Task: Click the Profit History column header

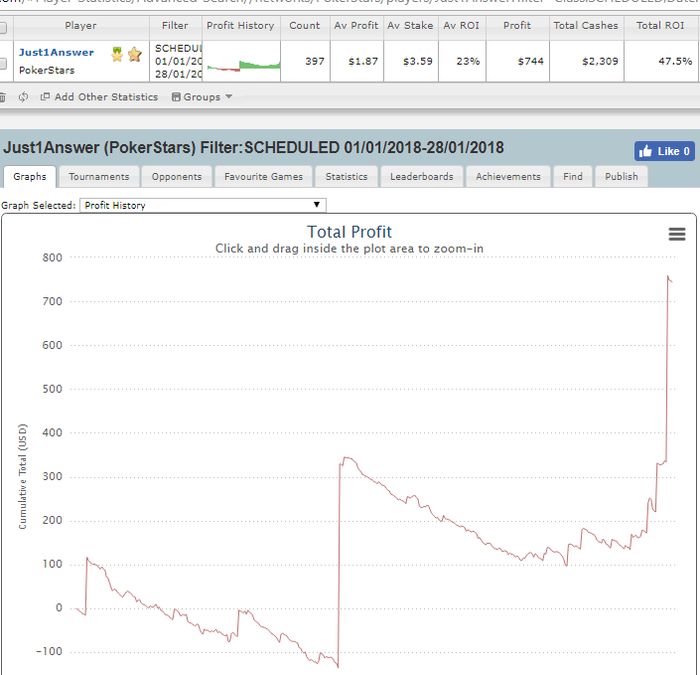Action: coord(241,25)
